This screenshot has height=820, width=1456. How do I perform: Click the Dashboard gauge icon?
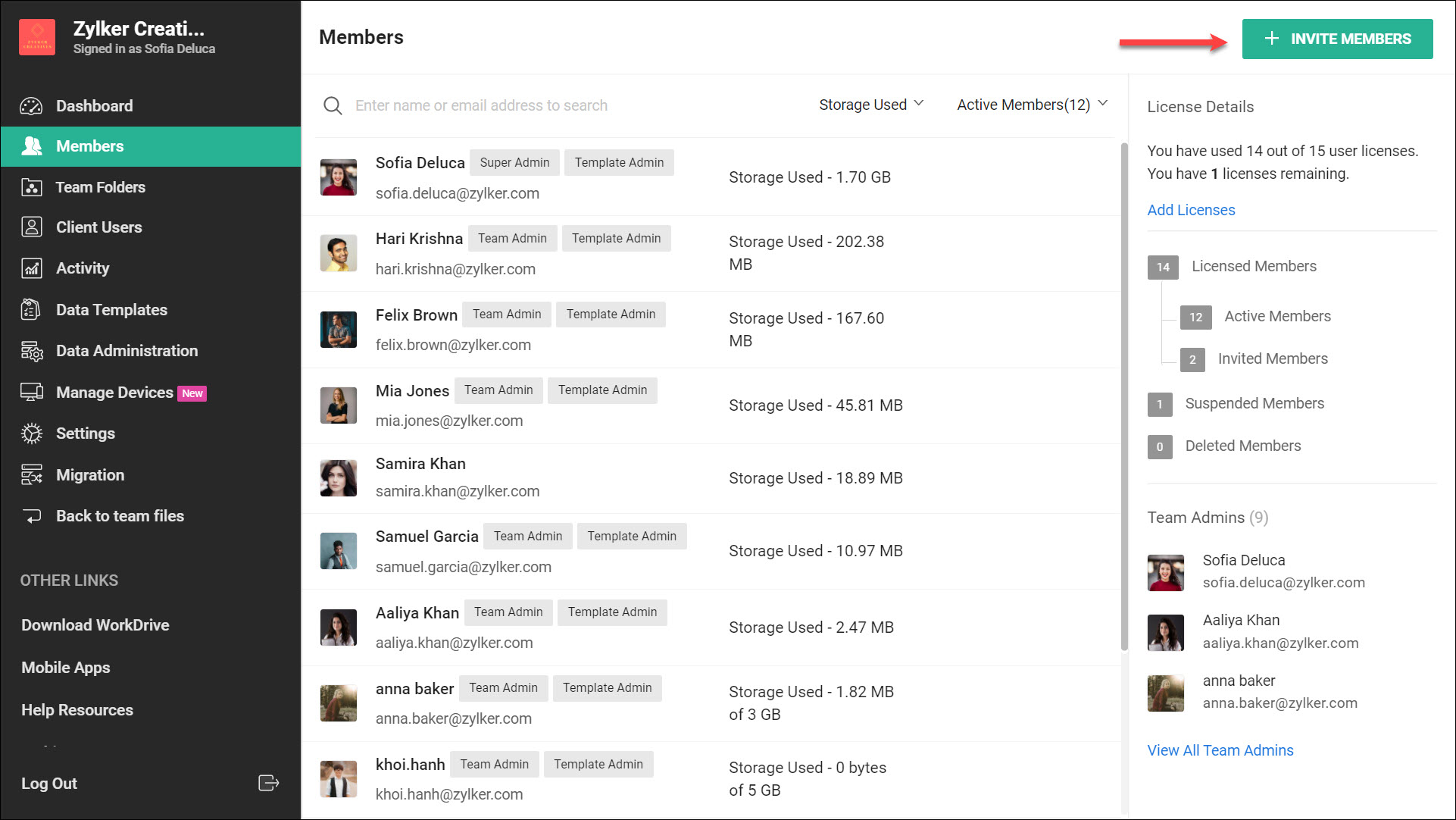tap(31, 106)
